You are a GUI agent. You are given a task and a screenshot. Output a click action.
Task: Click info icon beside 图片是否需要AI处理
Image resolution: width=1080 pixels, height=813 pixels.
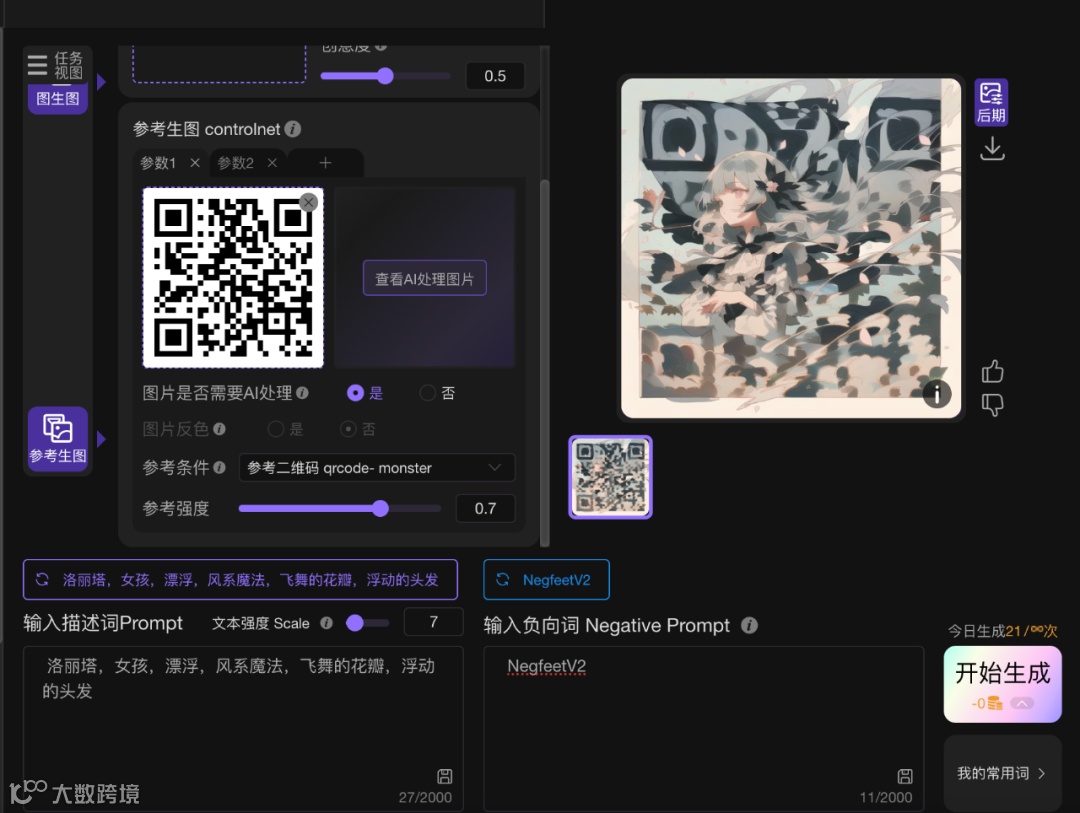tap(302, 393)
